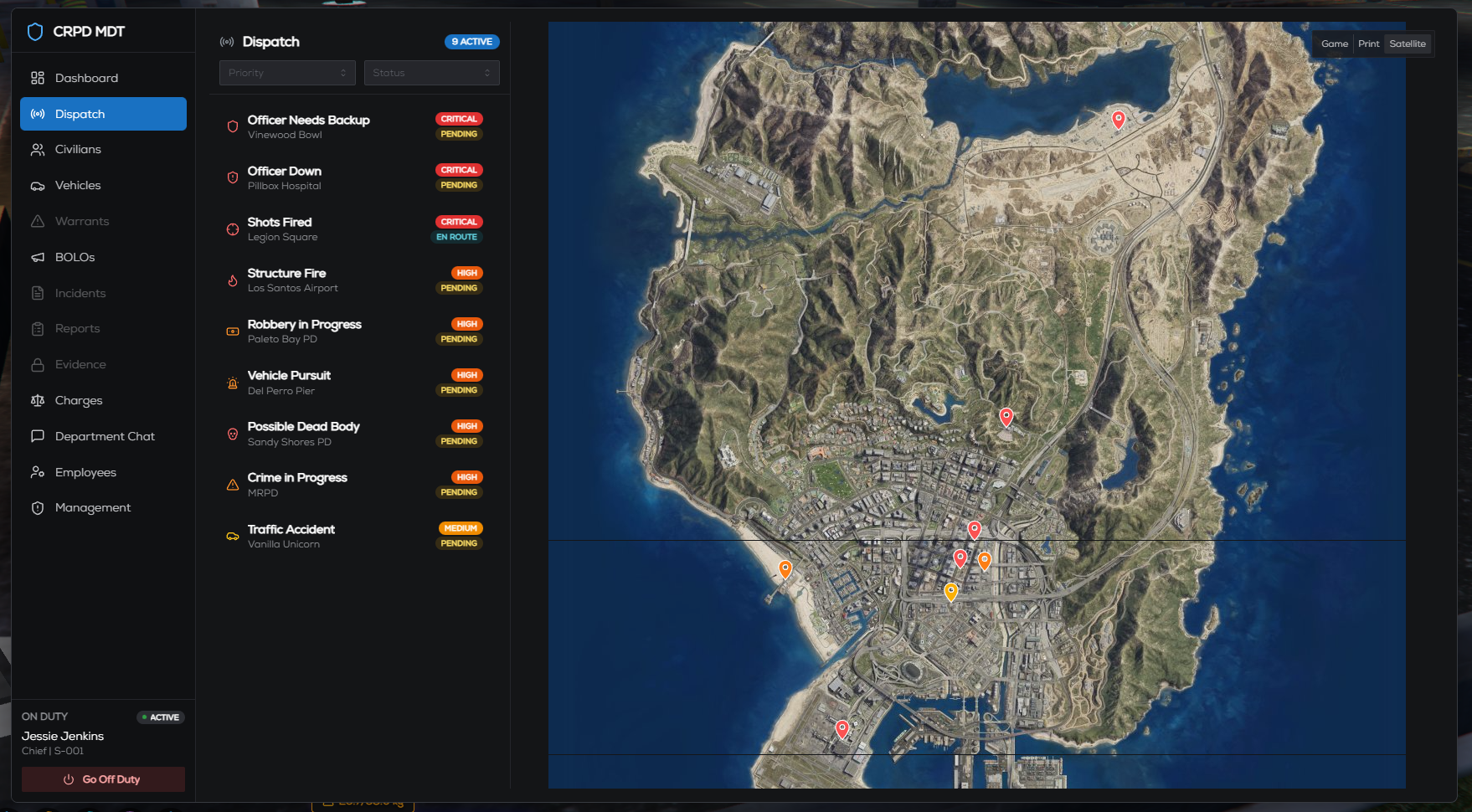Open the BOLOs section
1472x812 pixels.
103,257
